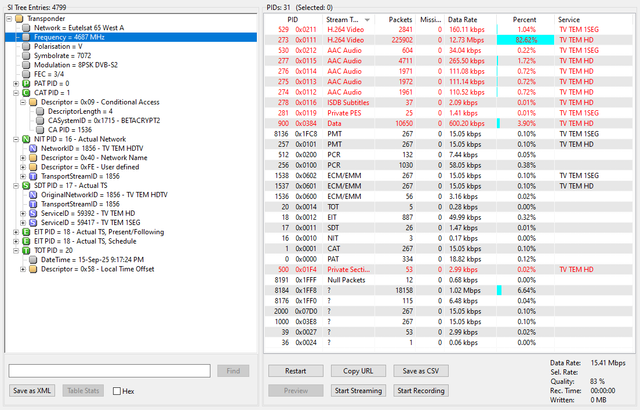Click Save as CSV button
This screenshot has width=640, height=410.
point(421,371)
